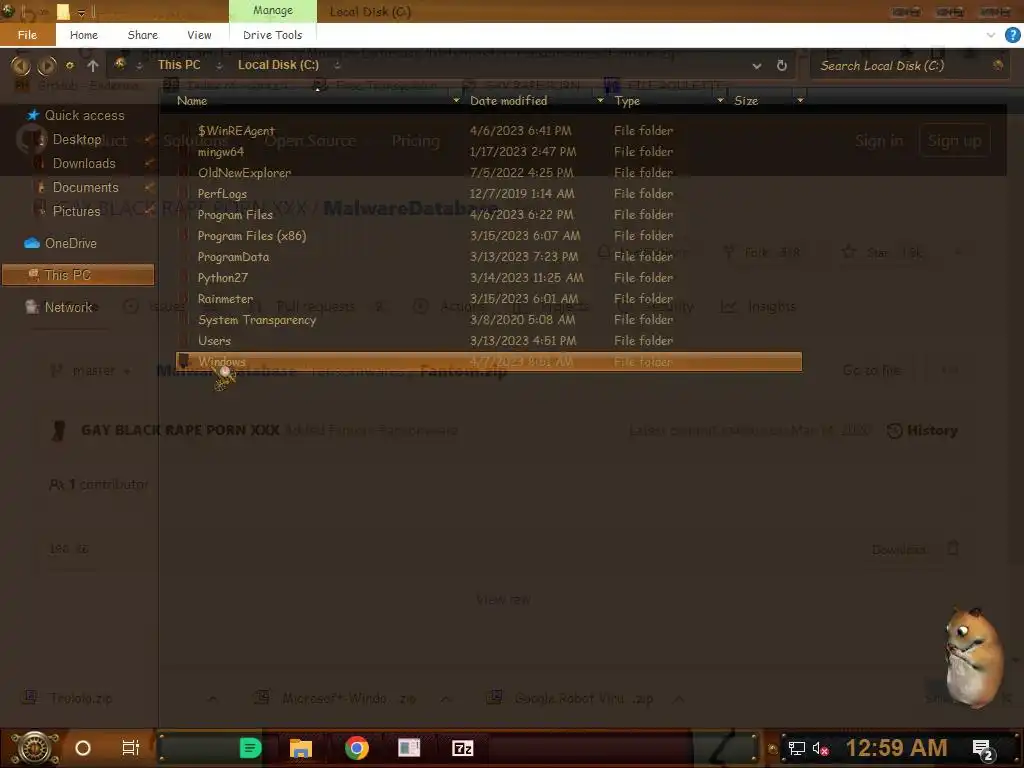Open the recent locations gear dropdown
This screenshot has width=1024, height=768.
pos(70,65)
